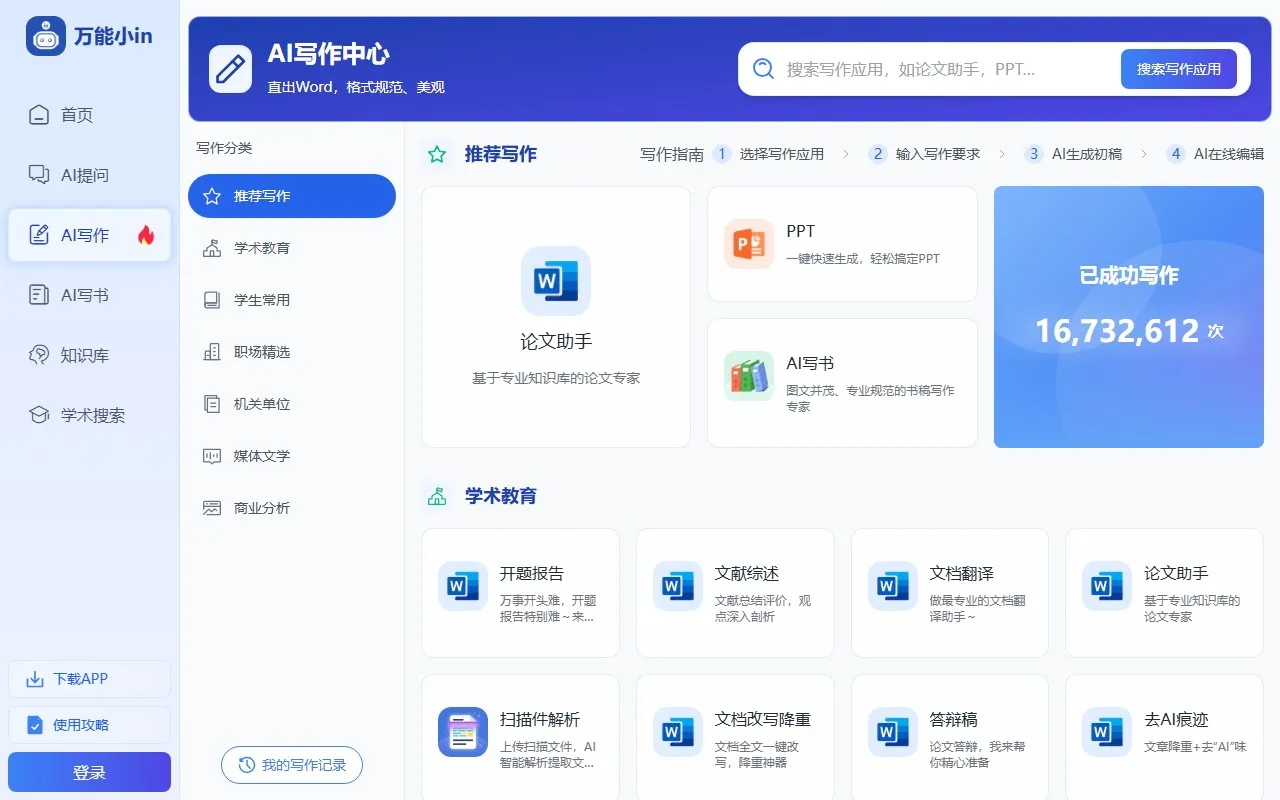The image size is (1280, 800).
Task: Select the 媒体文学 category tab
Action: coord(291,455)
